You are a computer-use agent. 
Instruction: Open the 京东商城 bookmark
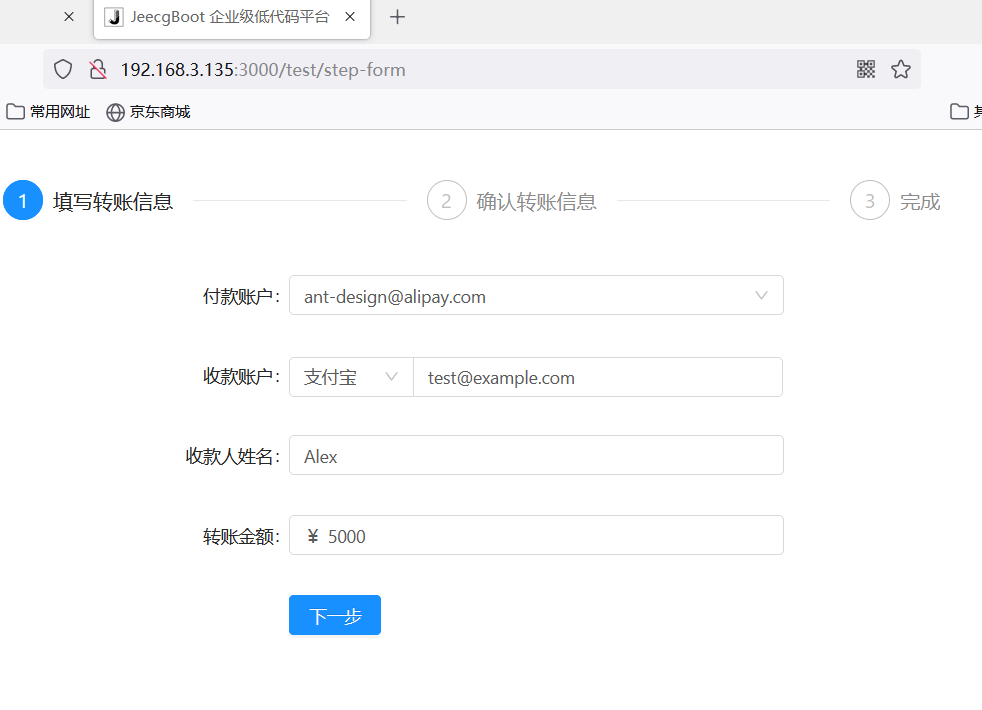coord(148,112)
